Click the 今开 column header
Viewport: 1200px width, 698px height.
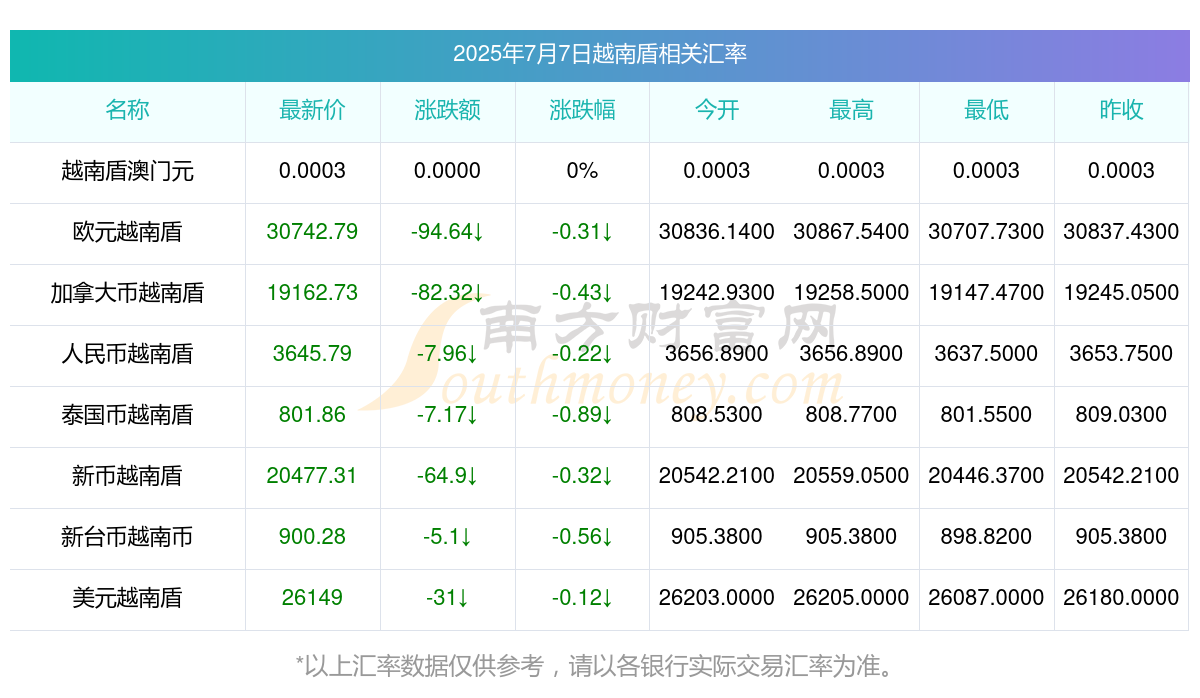coord(717,110)
